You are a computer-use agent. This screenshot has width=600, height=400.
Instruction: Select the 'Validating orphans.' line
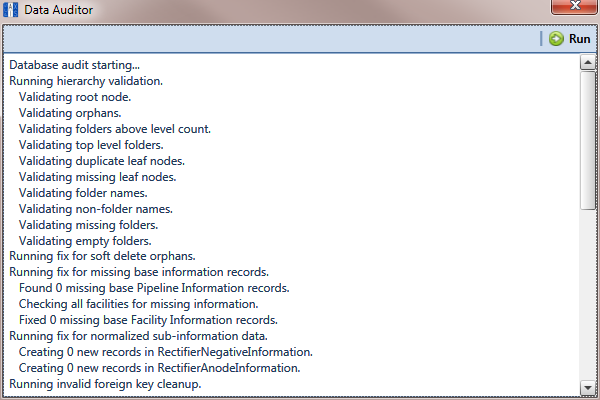(70, 113)
